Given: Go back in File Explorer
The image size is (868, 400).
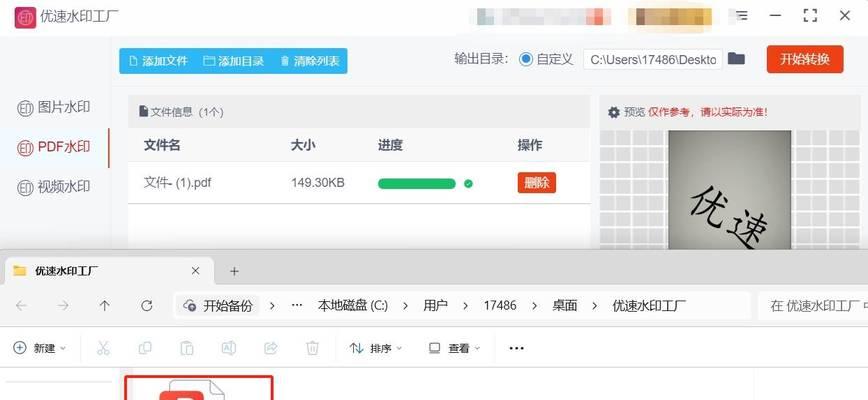Looking at the screenshot, I should click(x=21, y=305).
